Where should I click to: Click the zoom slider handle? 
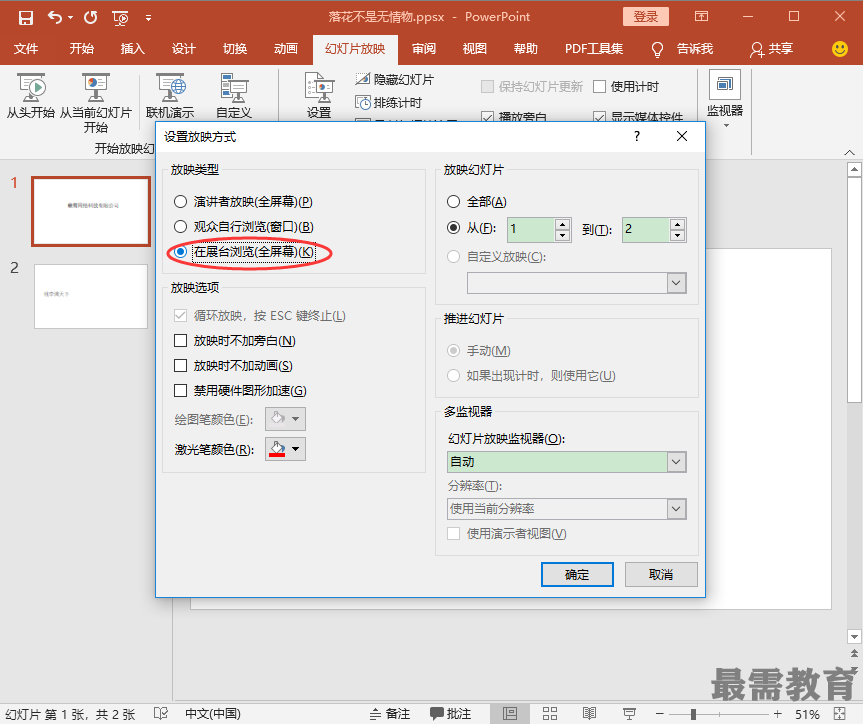[x=693, y=714]
